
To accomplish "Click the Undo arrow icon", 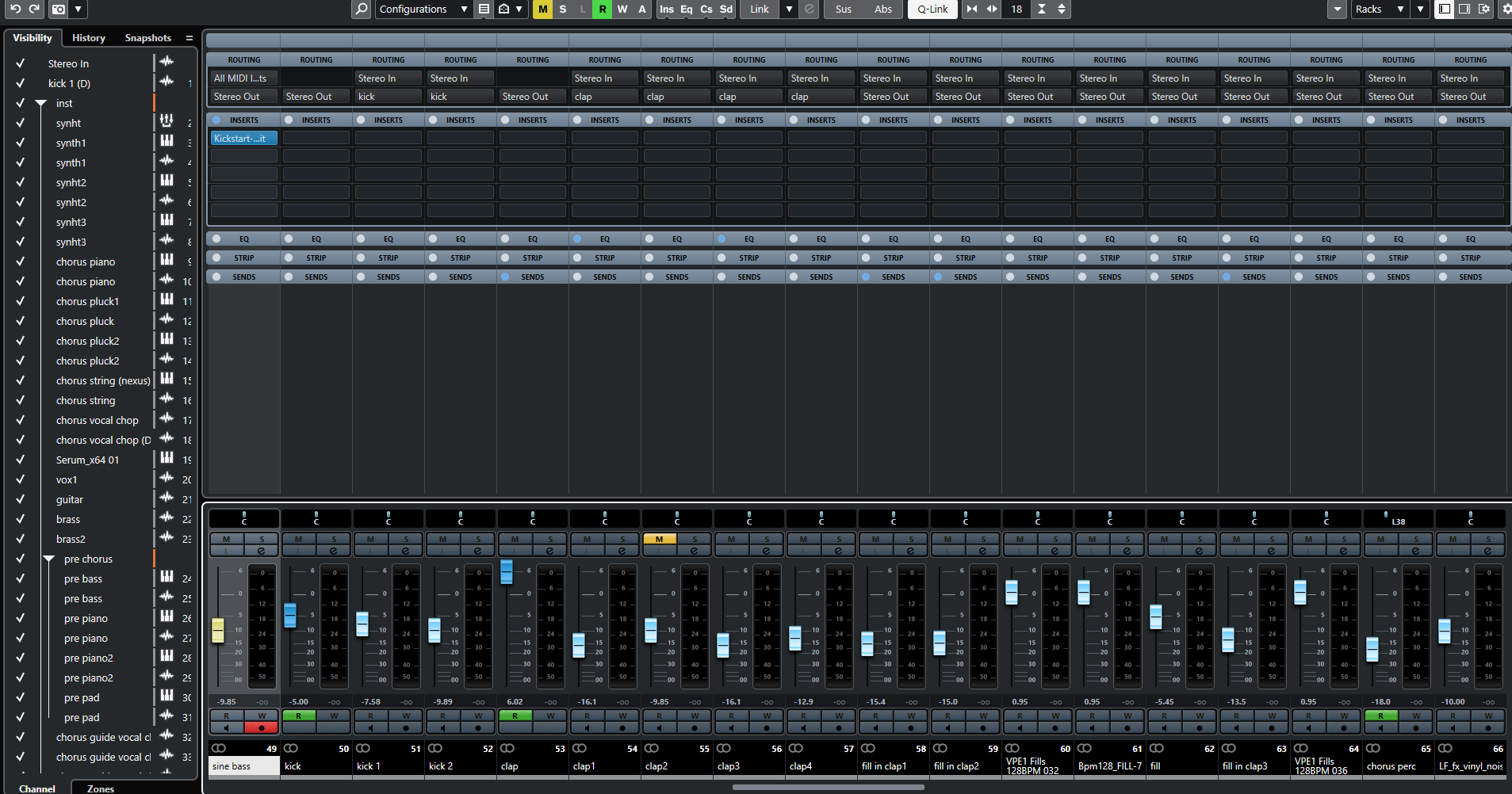I will [x=15, y=9].
